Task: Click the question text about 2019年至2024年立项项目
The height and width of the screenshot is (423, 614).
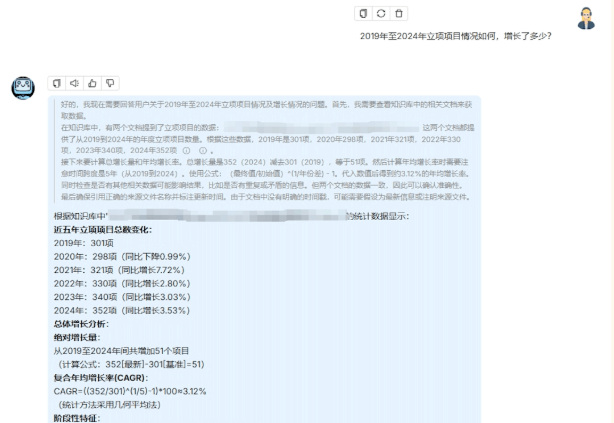Action: pyautogui.click(x=455, y=36)
